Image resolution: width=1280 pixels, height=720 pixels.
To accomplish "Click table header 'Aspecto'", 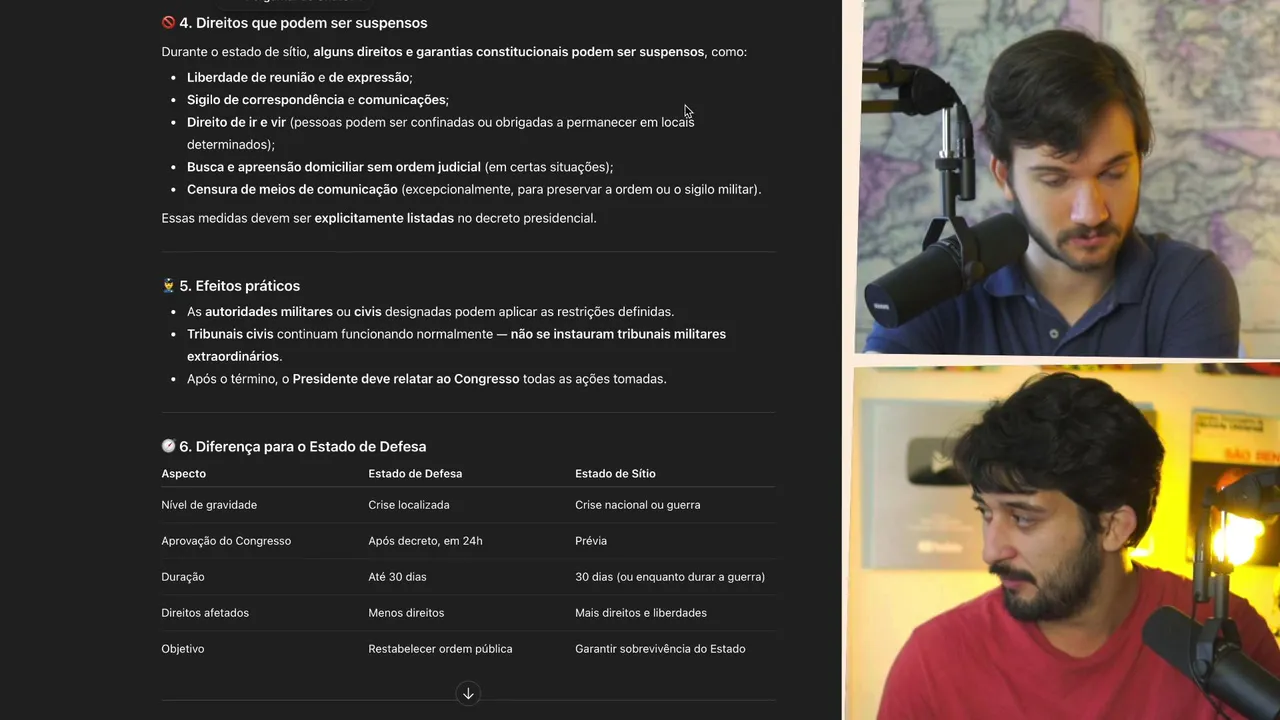I will coord(184,474).
